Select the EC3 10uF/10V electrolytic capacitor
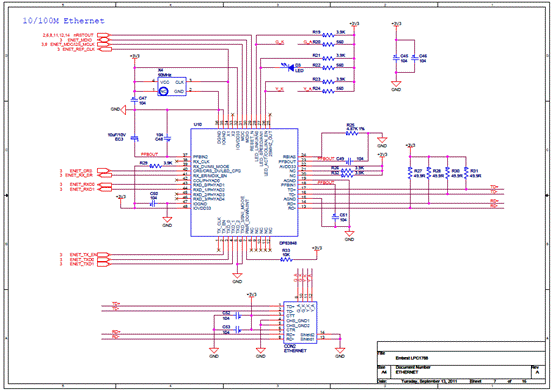Image resolution: width=553 pixels, height=392 pixels. click(x=134, y=139)
